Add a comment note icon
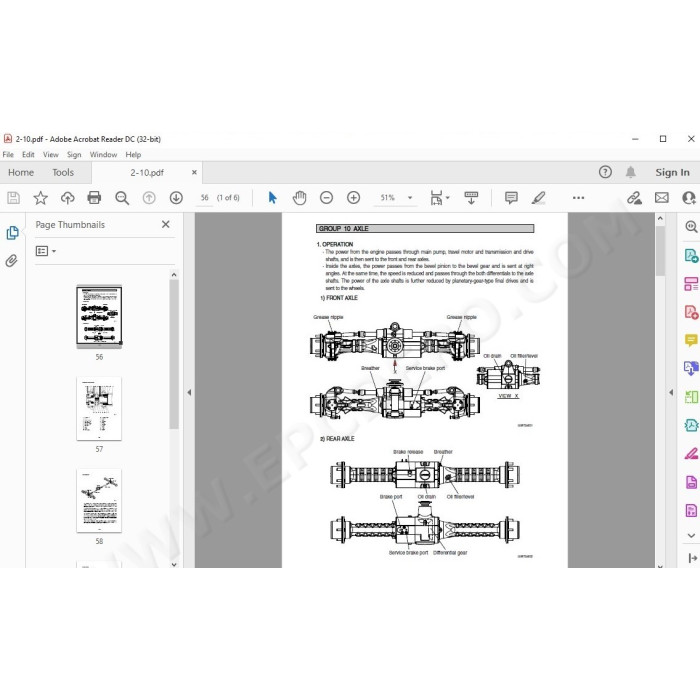Screen dimensions: 700x700 click(511, 198)
